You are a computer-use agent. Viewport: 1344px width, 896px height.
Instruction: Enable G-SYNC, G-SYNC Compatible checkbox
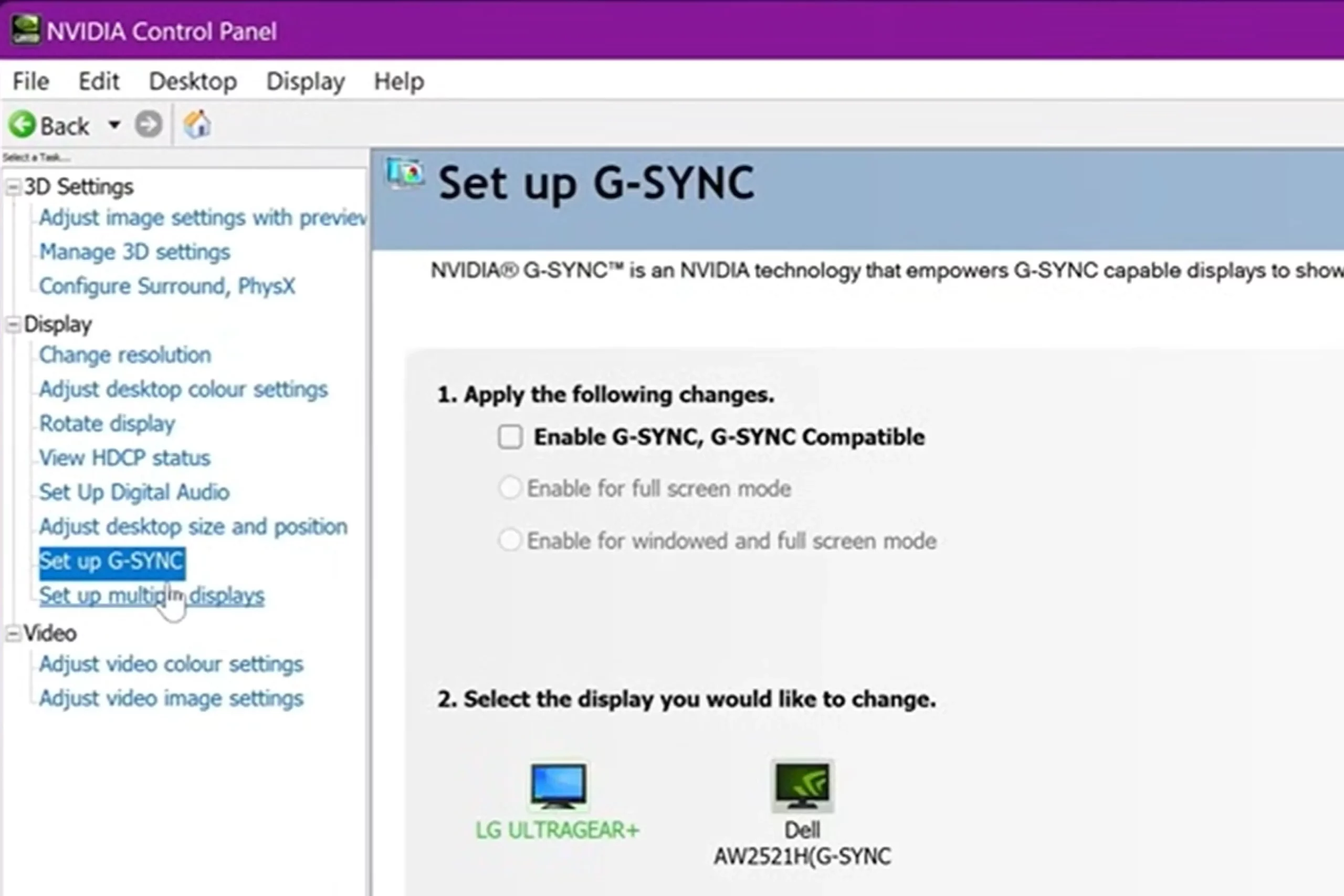tap(510, 437)
